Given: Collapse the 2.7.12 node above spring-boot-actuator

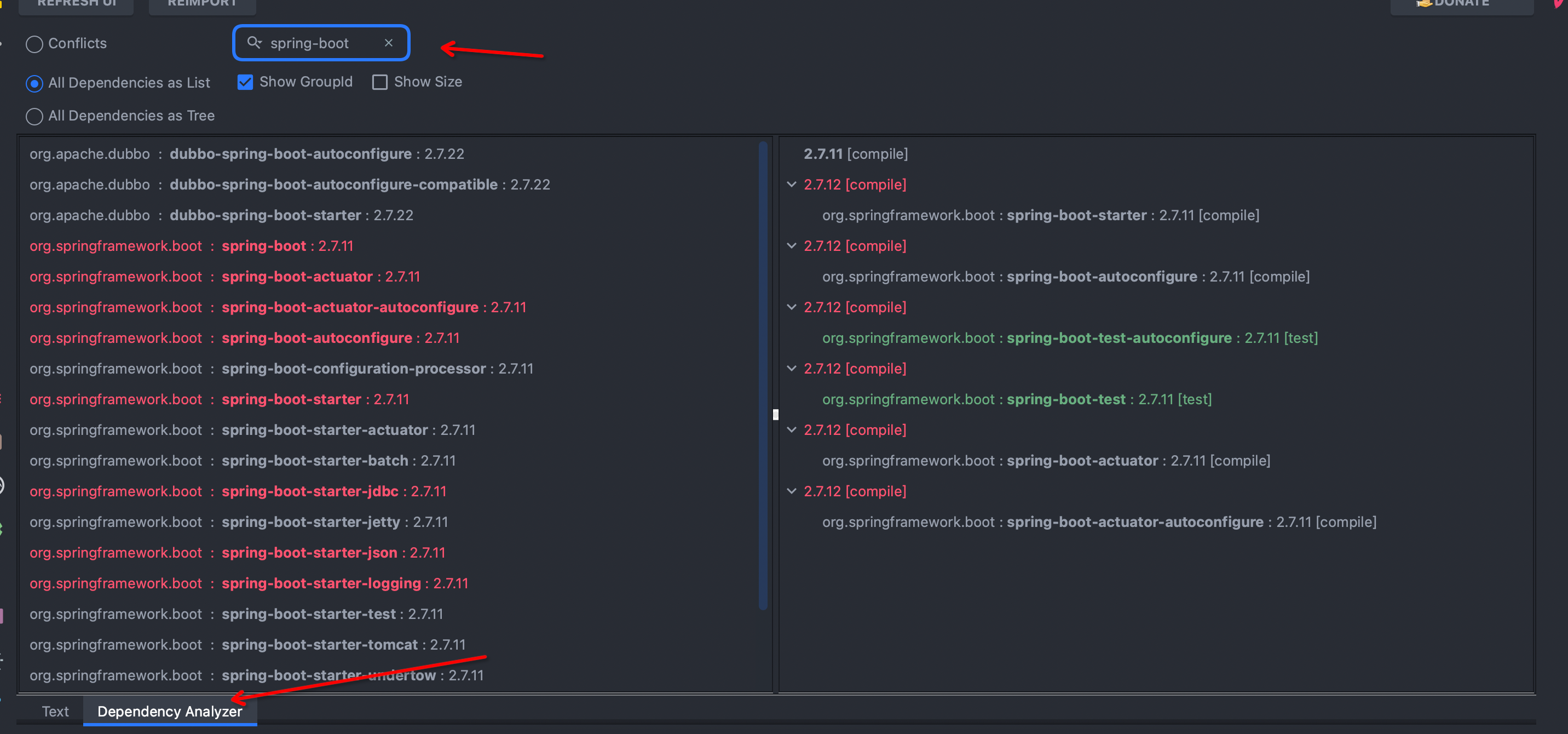Looking at the screenshot, I should coord(791,429).
